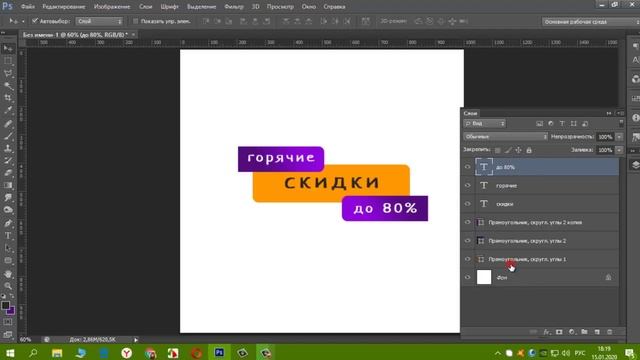Filter layers by type layers icon
The height and width of the screenshot is (360, 640).
(x=562, y=123)
